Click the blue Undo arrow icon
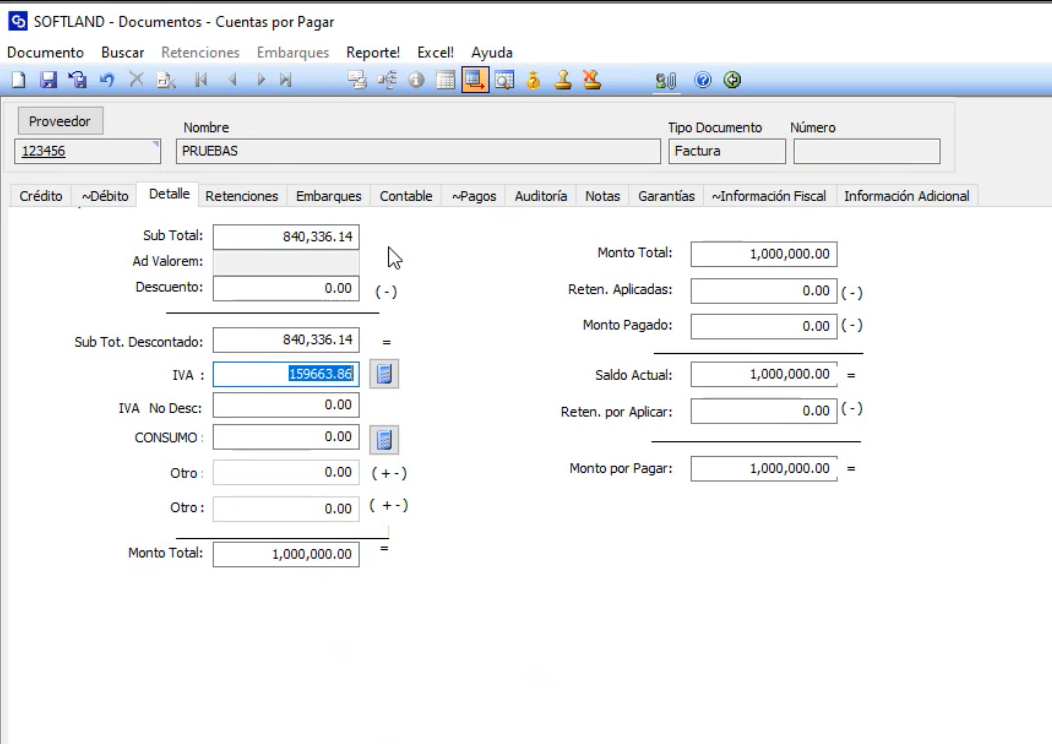The height and width of the screenshot is (744, 1052). pyautogui.click(x=107, y=81)
